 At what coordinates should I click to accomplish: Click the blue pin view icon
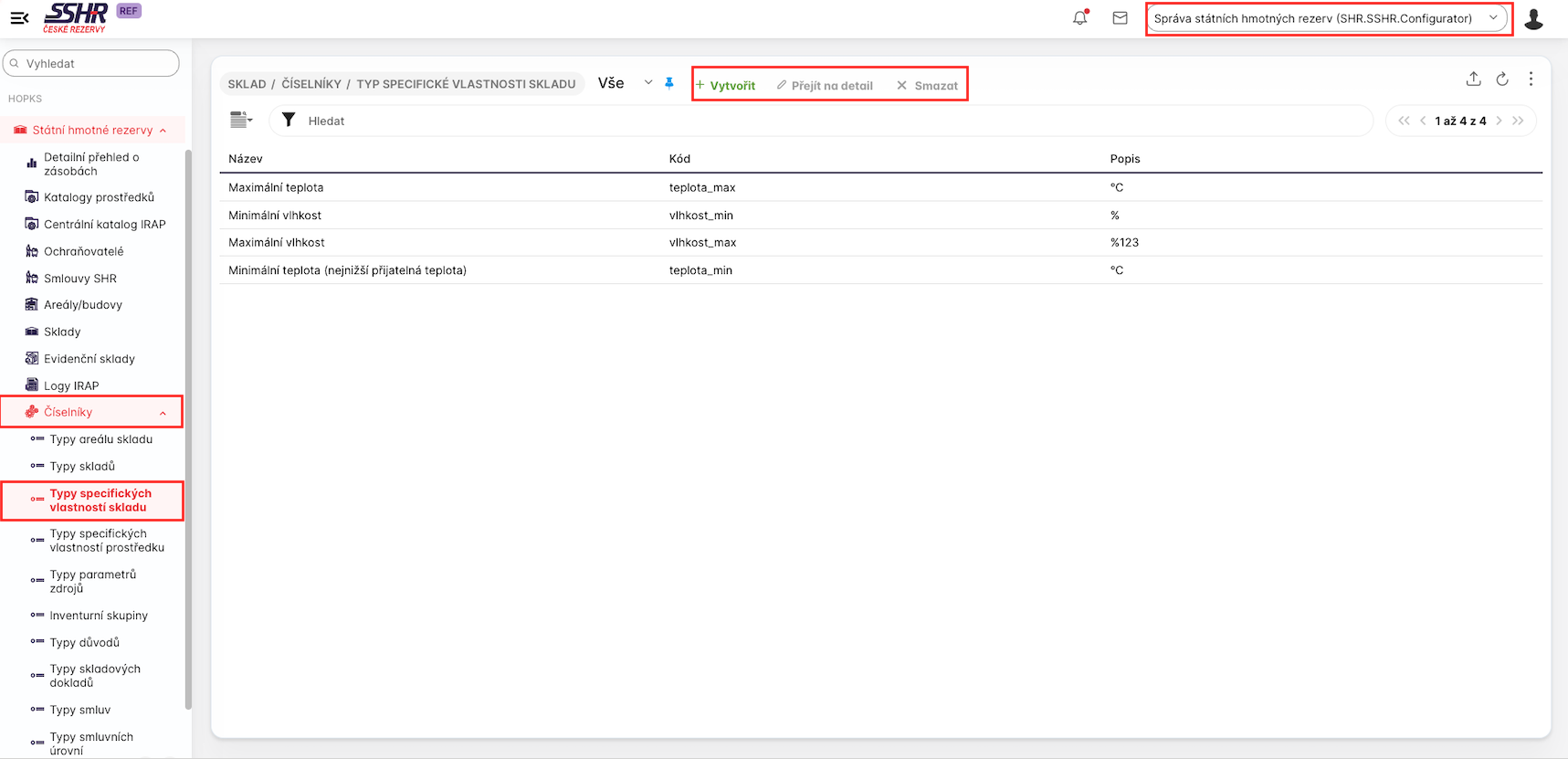[x=669, y=83]
